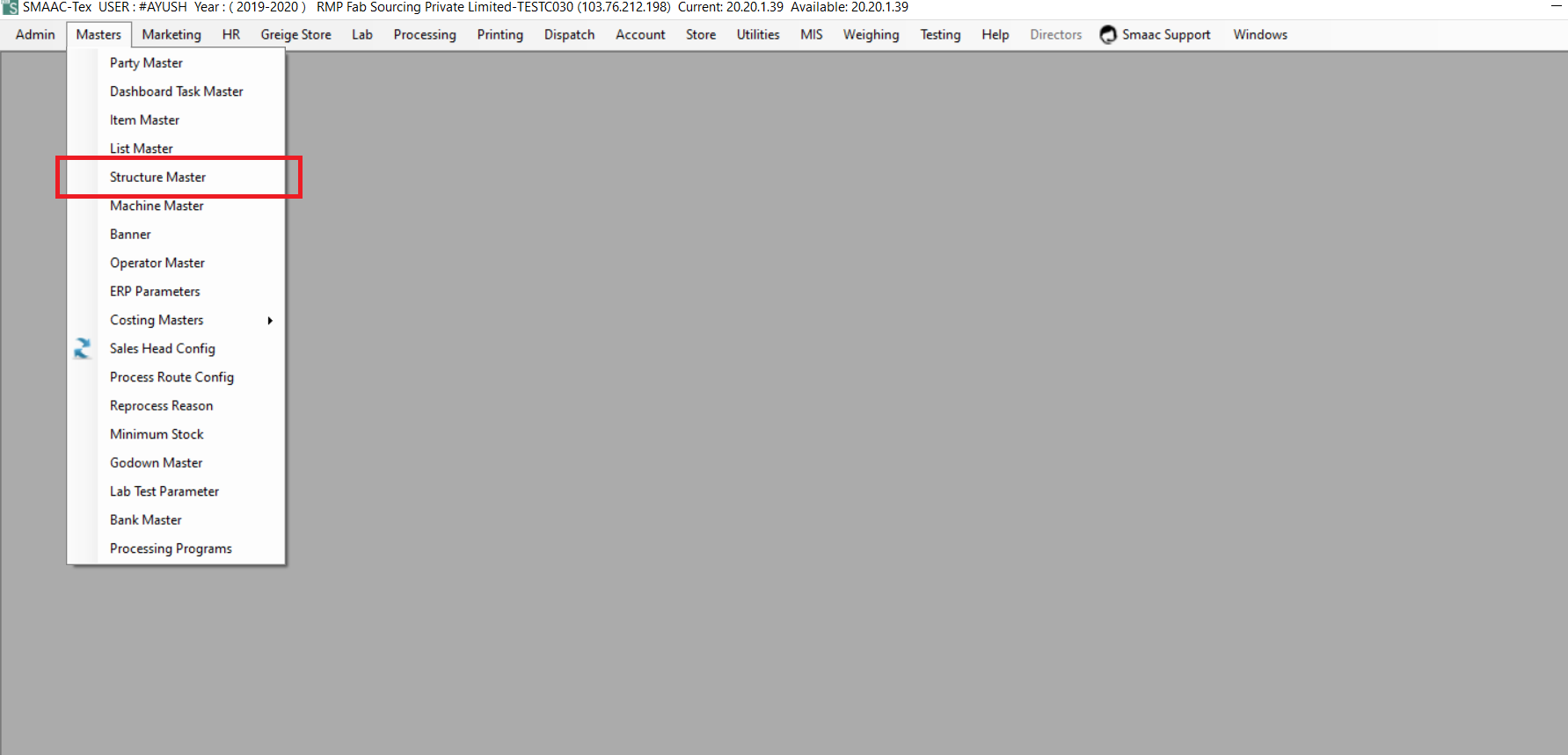Open the MIS menu
This screenshot has width=1568, height=755.
point(812,35)
